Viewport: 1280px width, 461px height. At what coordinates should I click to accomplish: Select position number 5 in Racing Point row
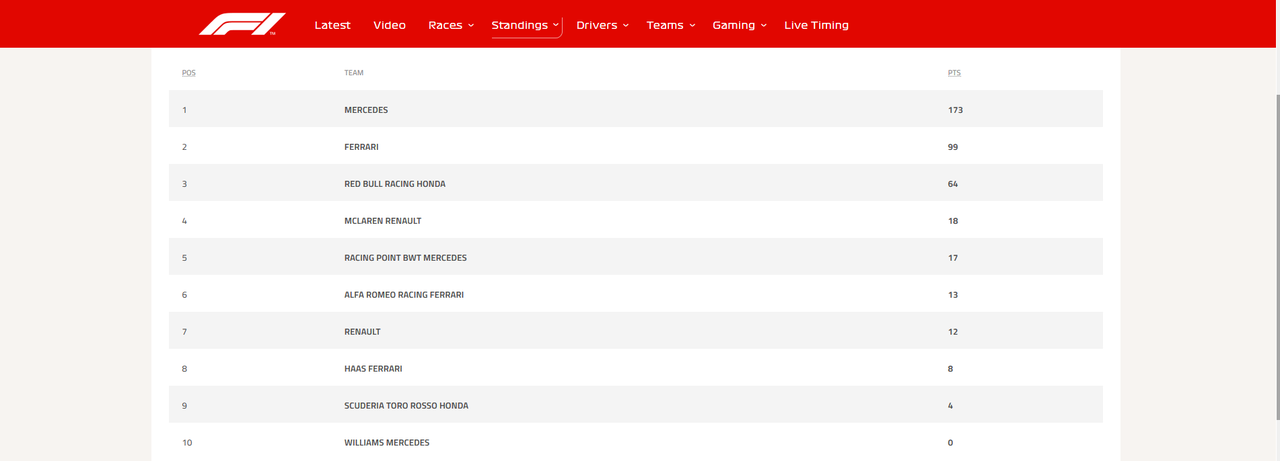tap(184, 258)
